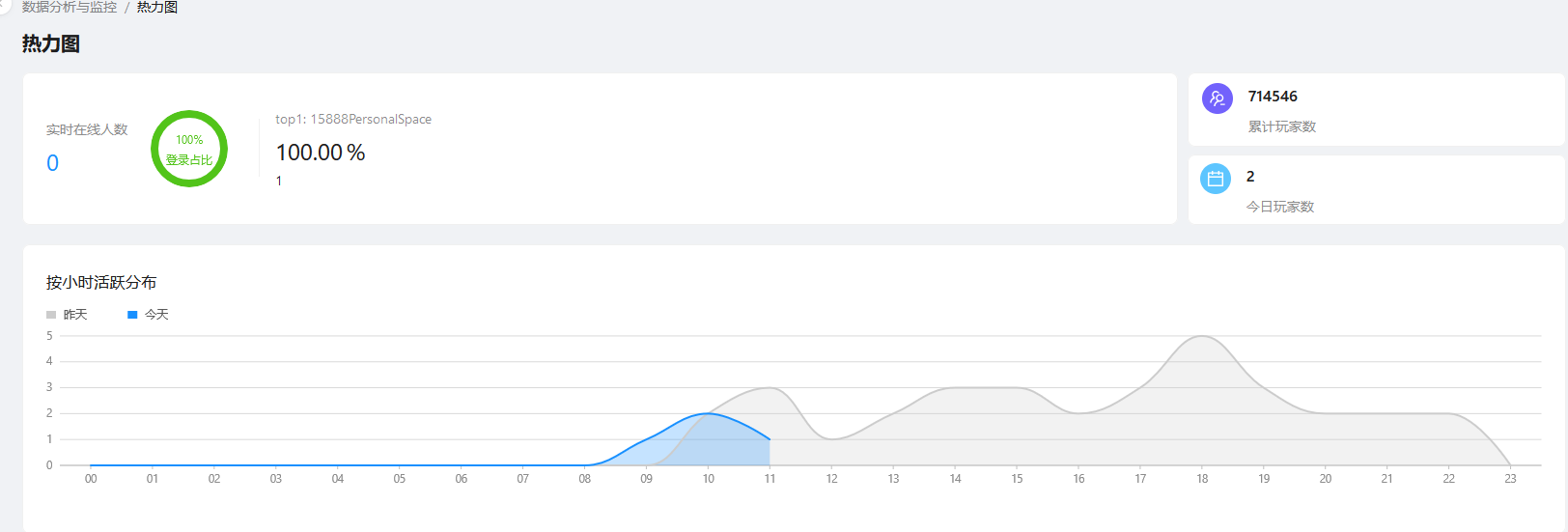Click the purple player icon beside 714546
The height and width of the screenshot is (532, 1568).
click(x=1217, y=98)
